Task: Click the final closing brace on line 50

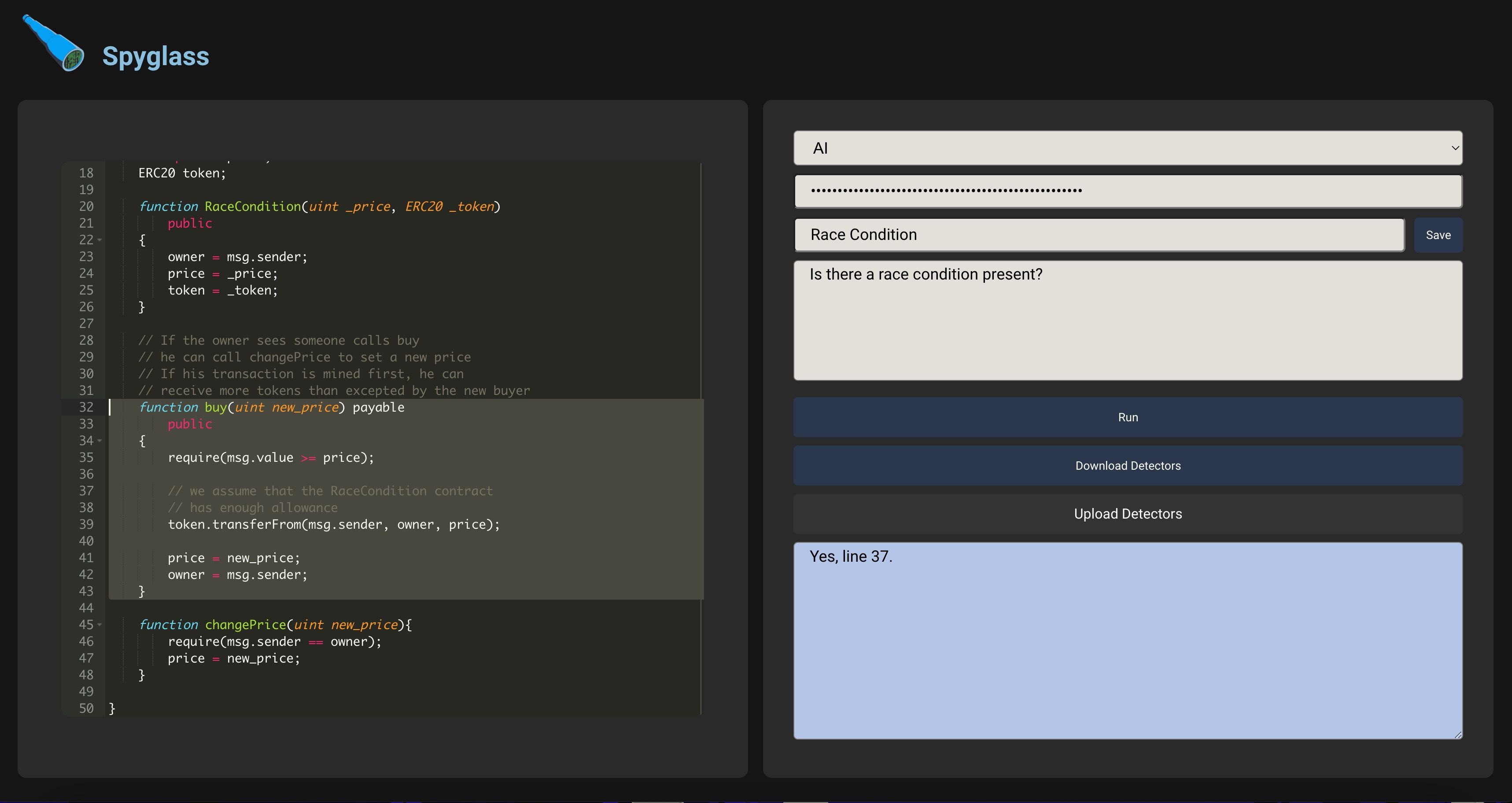Action: coord(112,708)
